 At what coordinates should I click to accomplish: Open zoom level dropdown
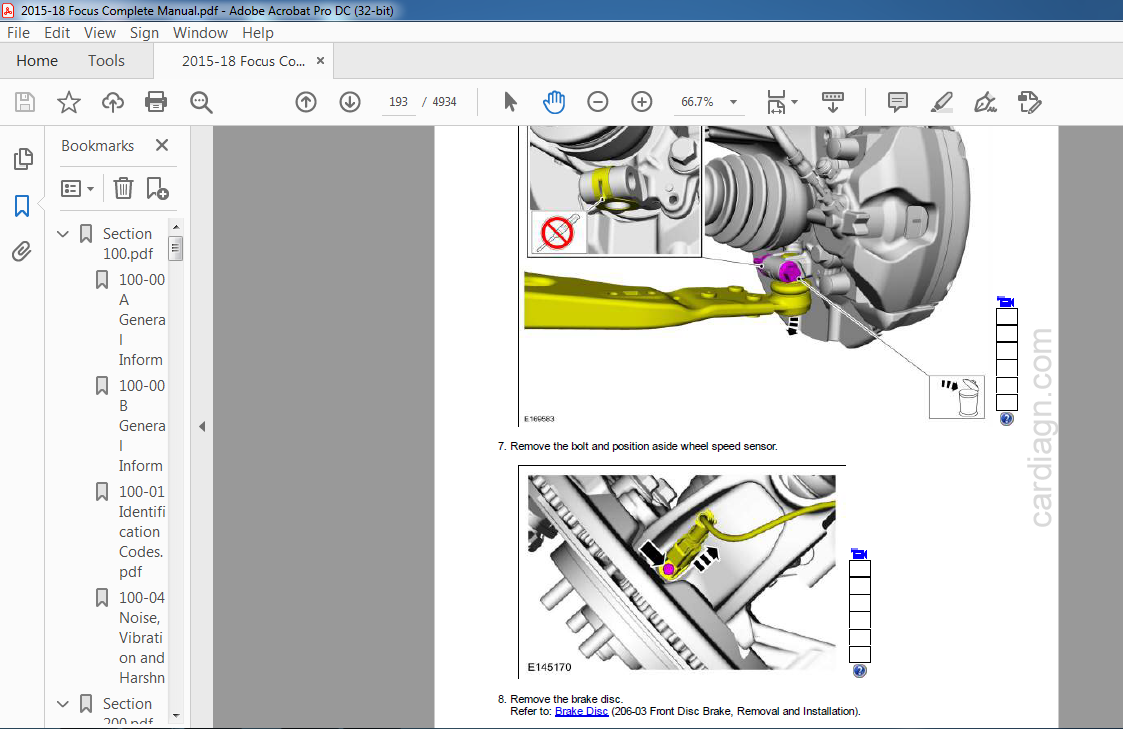pyautogui.click(x=733, y=102)
